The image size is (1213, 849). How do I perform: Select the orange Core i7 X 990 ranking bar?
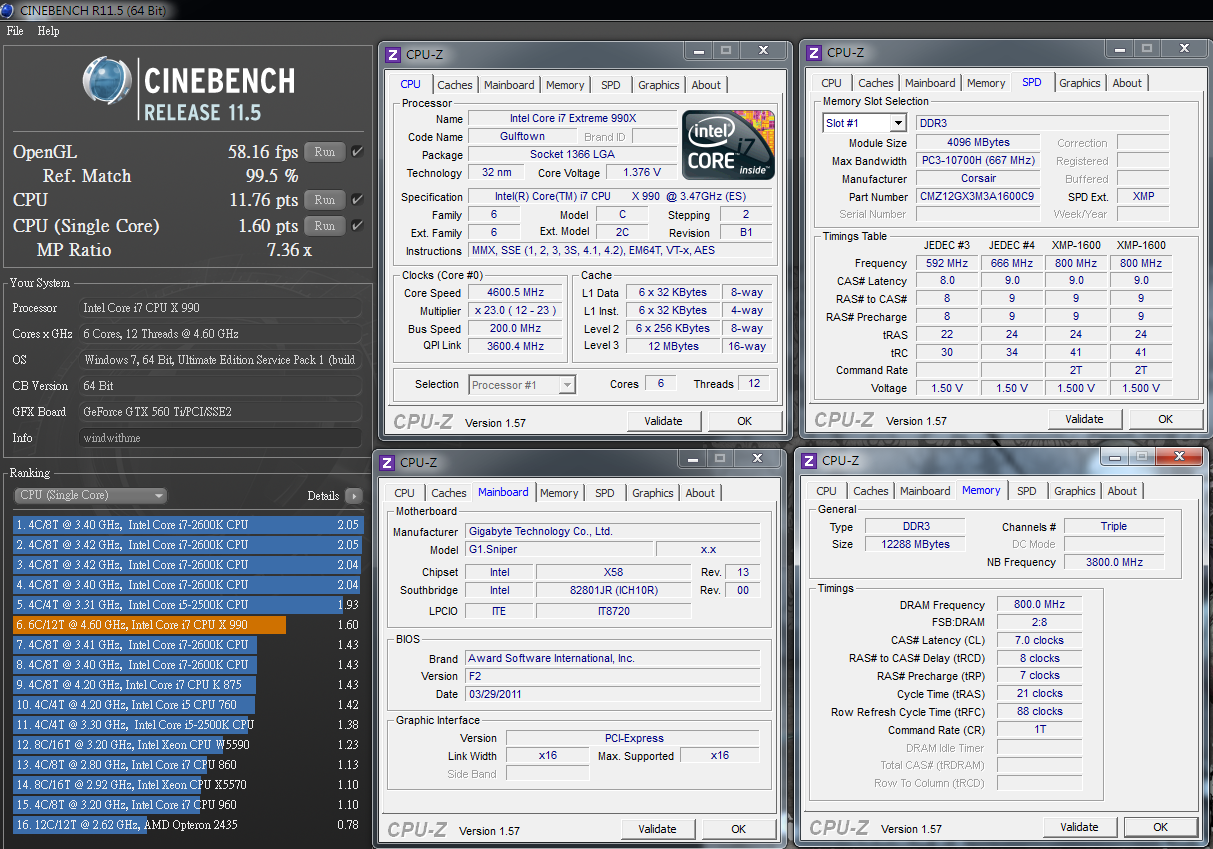[x=150, y=625]
